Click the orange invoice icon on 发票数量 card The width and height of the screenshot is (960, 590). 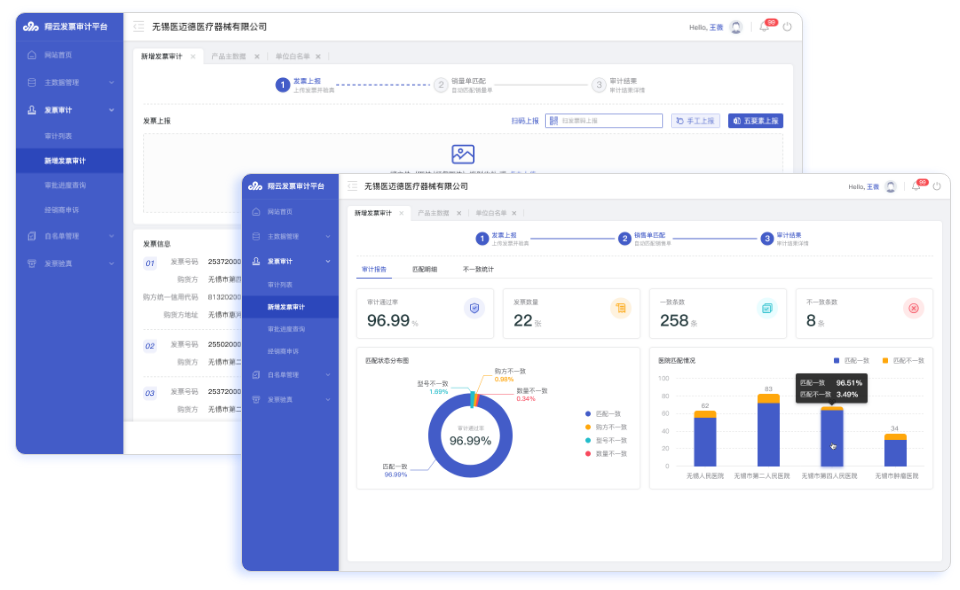pyautogui.click(x=621, y=308)
